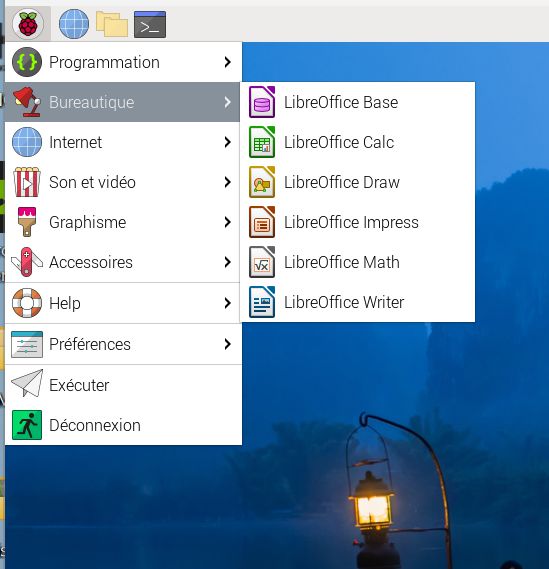
Task: Click the Exécuter paper plane icon
Action: coord(27,384)
